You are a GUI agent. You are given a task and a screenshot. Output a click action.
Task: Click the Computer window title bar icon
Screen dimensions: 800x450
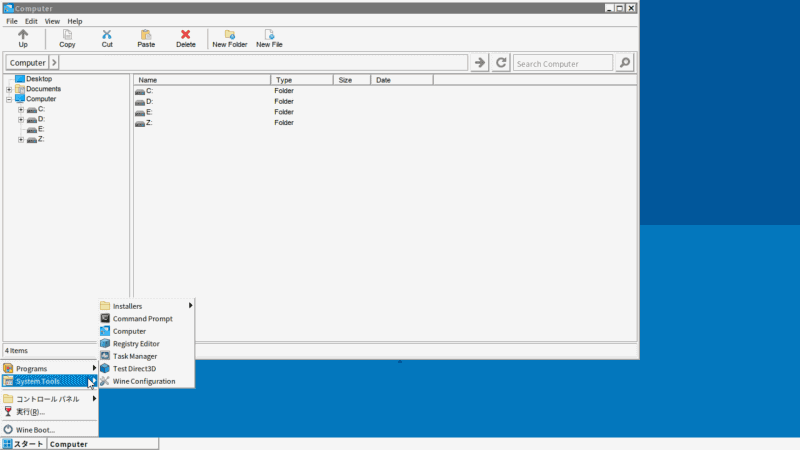[x=8, y=8]
